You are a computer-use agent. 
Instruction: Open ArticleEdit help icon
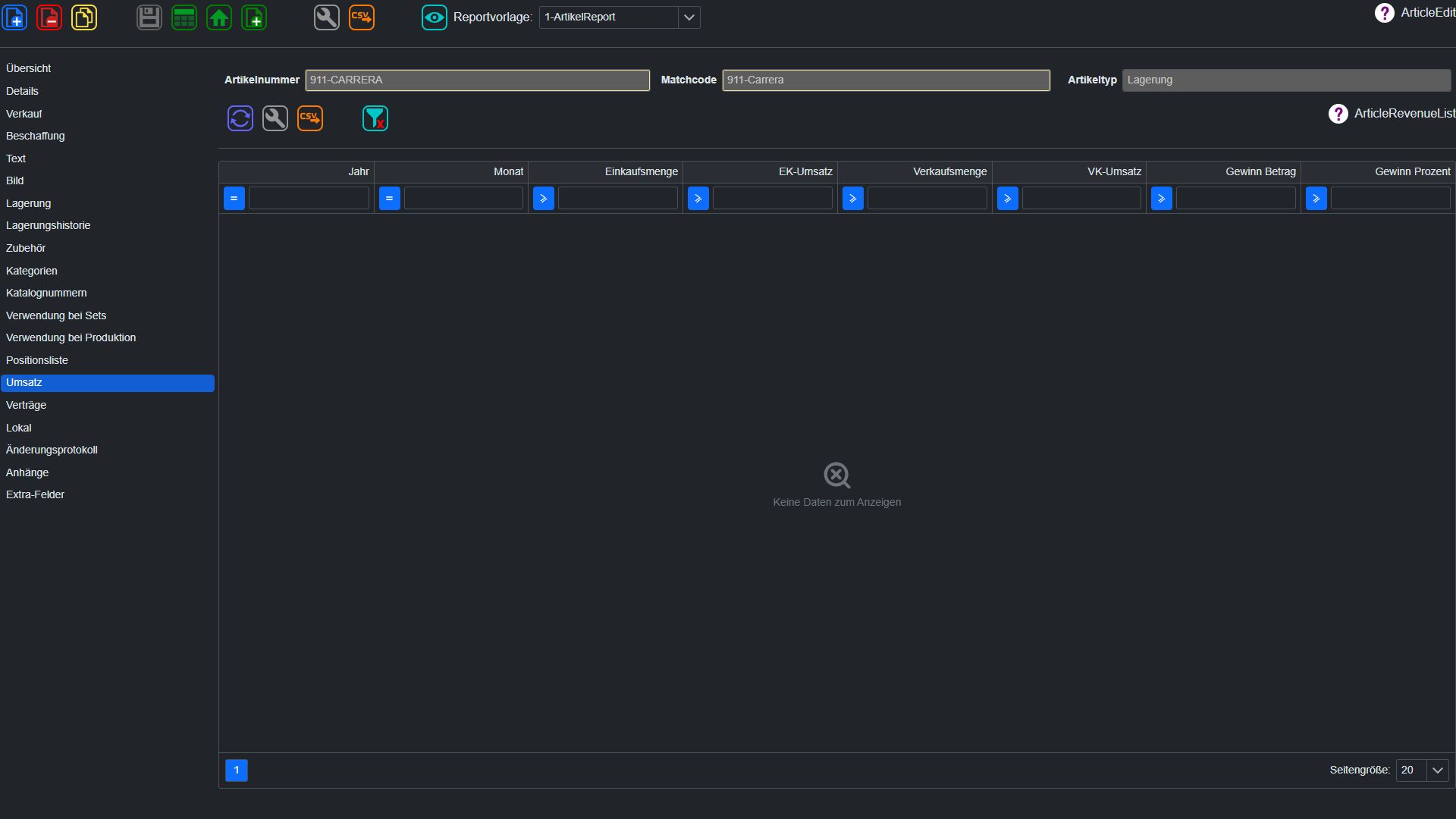click(1384, 13)
